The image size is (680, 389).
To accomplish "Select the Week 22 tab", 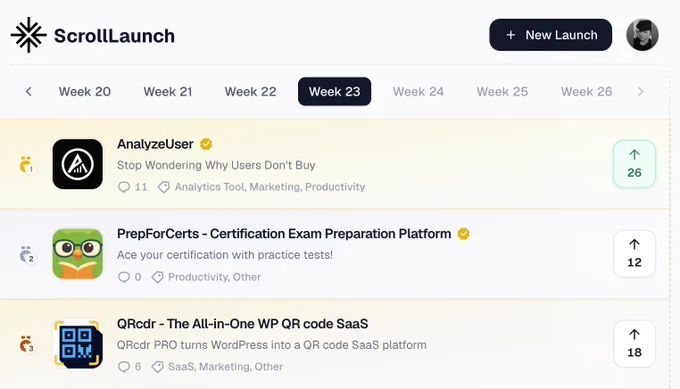I will 250,92.
